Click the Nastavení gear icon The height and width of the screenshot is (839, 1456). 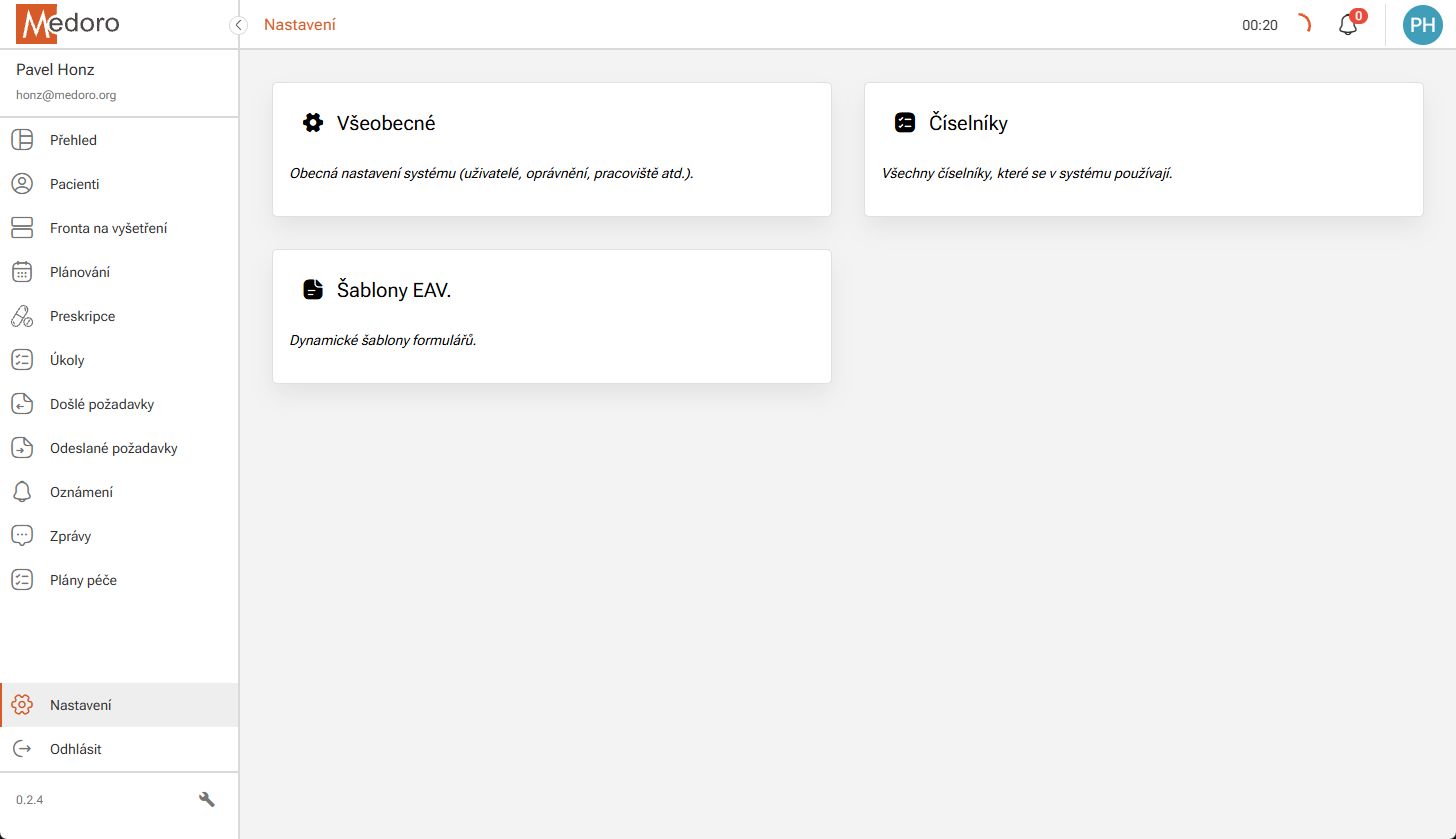(22, 704)
